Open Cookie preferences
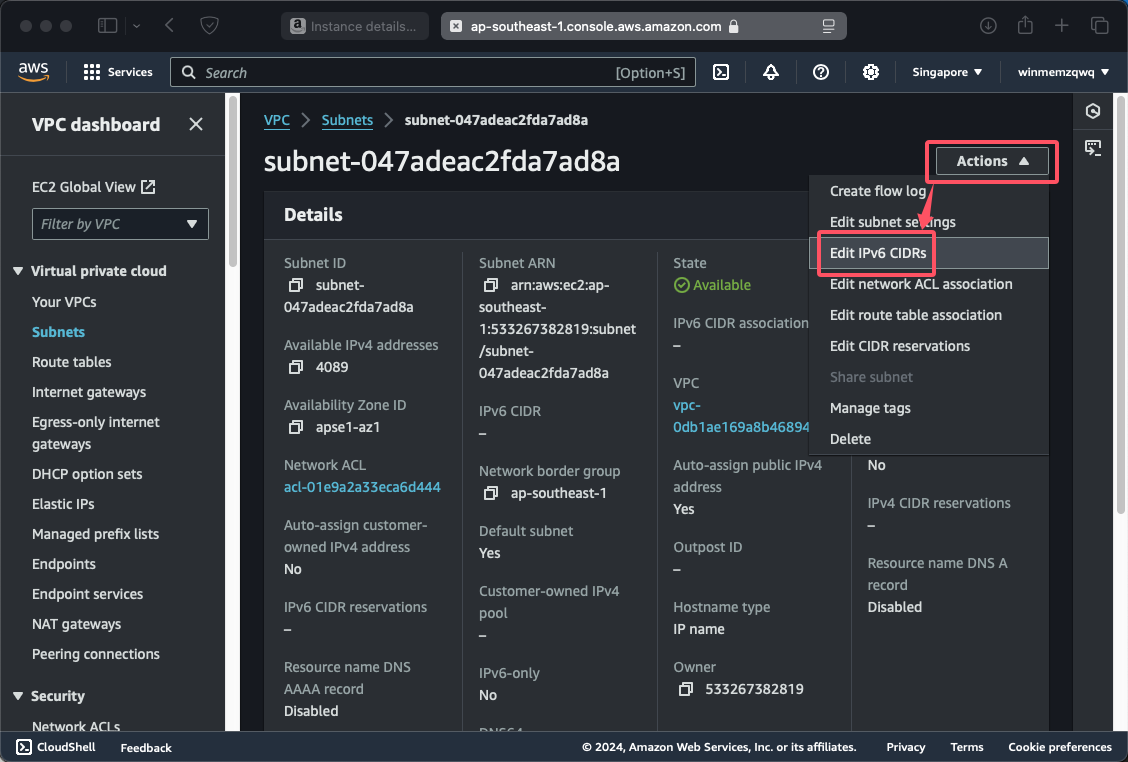The width and height of the screenshot is (1128, 762). [1060, 747]
